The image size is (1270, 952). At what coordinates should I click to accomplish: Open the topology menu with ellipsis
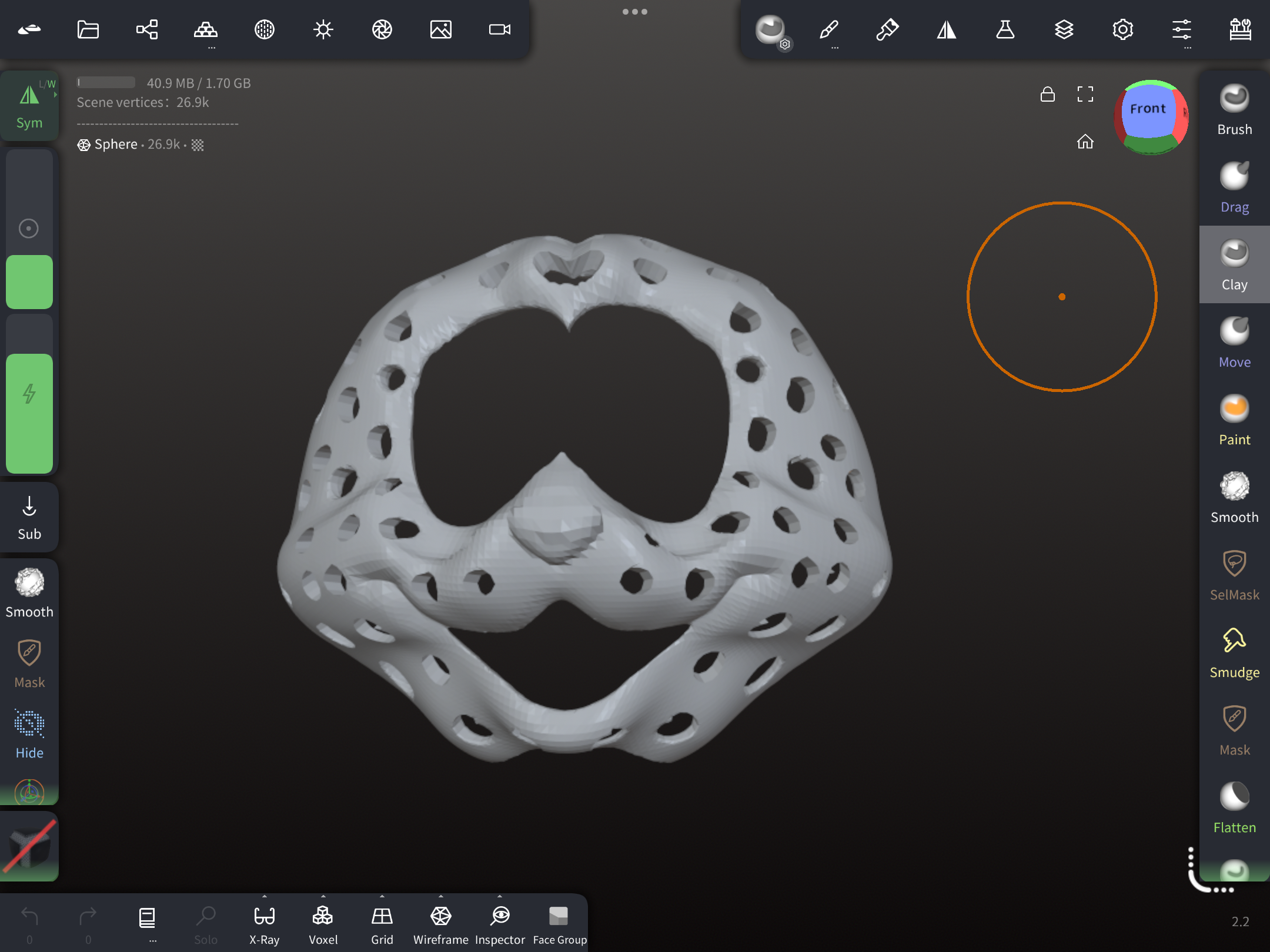[x=206, y=32]
